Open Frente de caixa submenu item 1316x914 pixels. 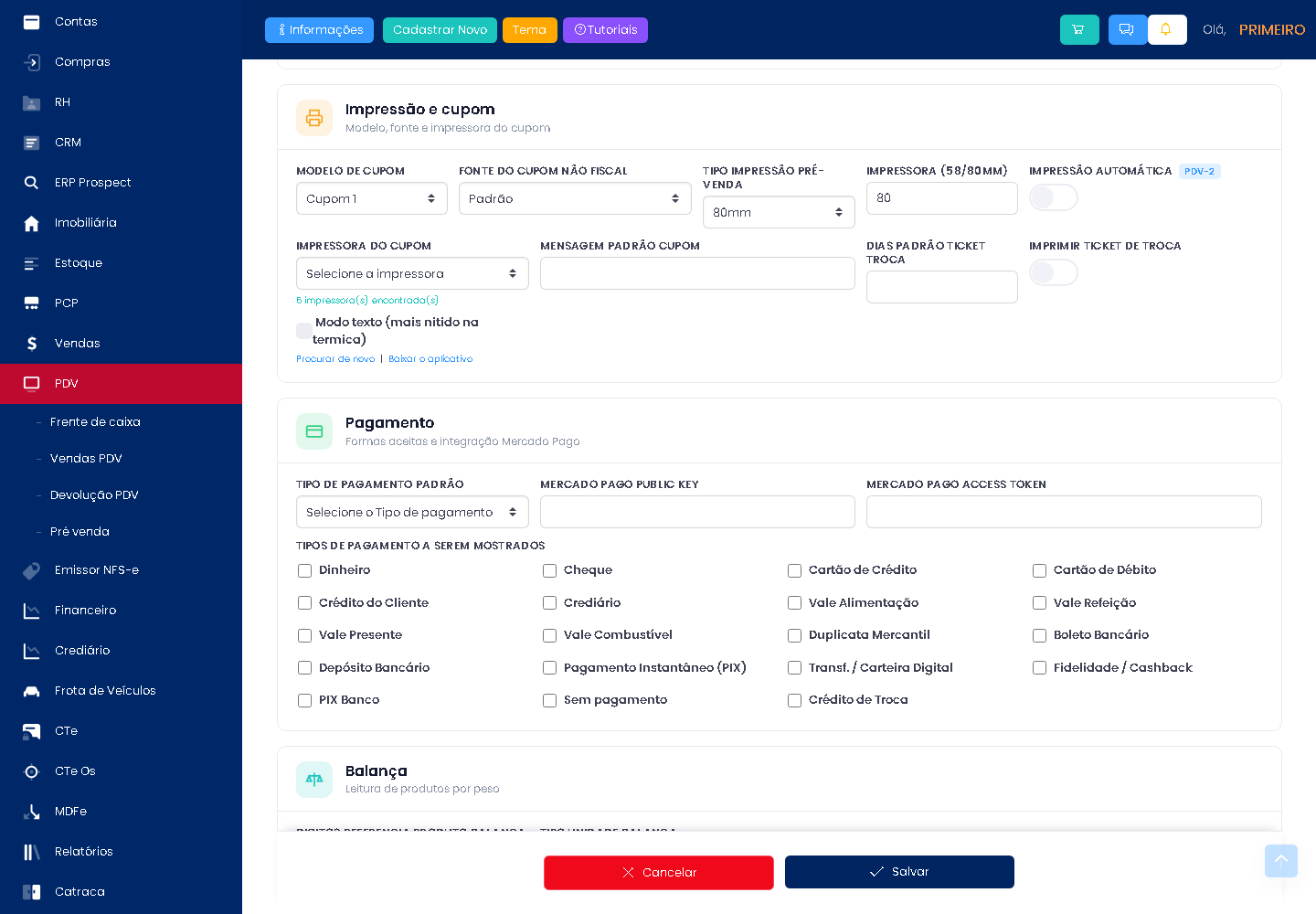[x=95, y=422]
